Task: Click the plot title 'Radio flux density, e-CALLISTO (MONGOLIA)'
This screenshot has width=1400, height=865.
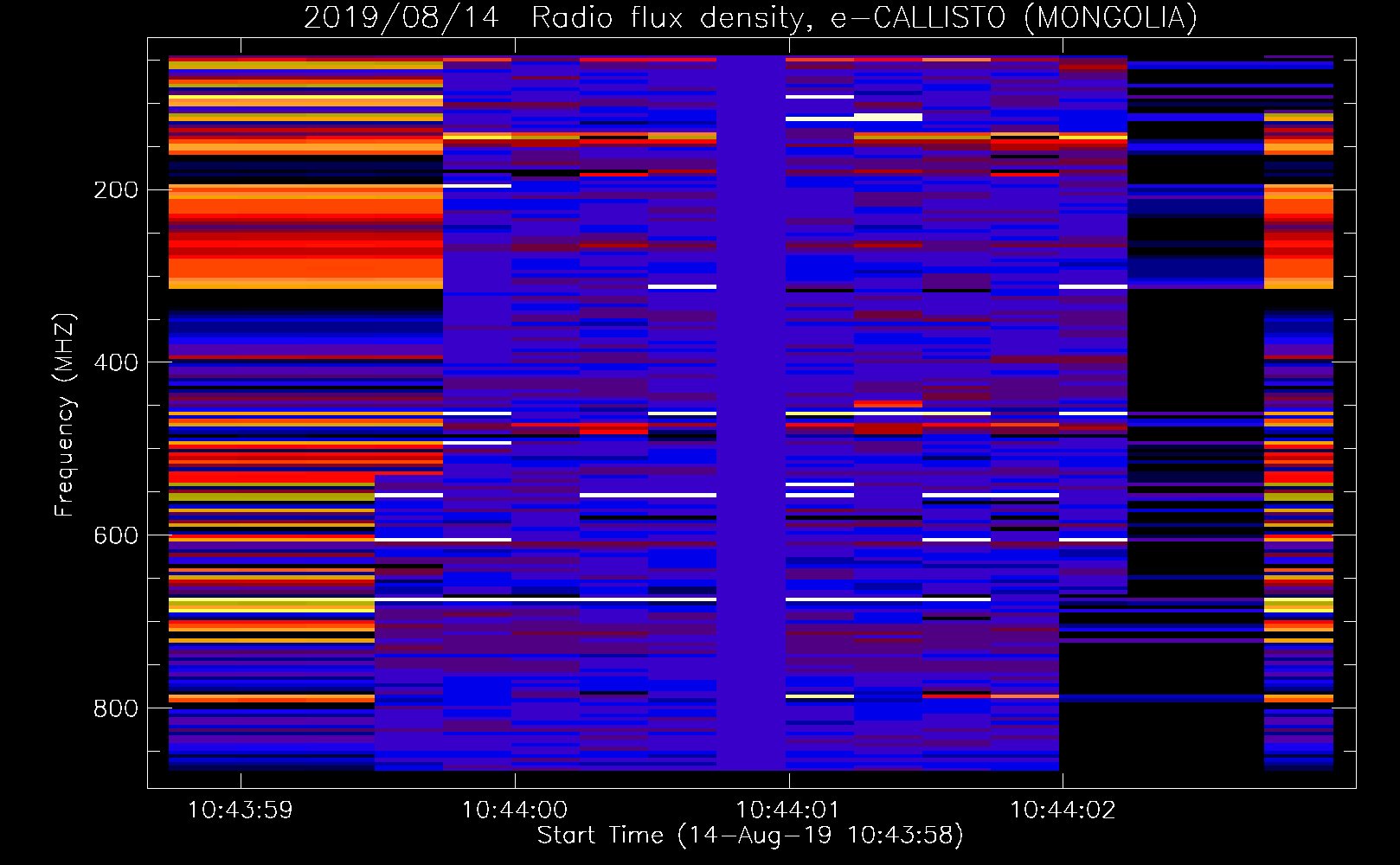Action: tap(864, 17)
